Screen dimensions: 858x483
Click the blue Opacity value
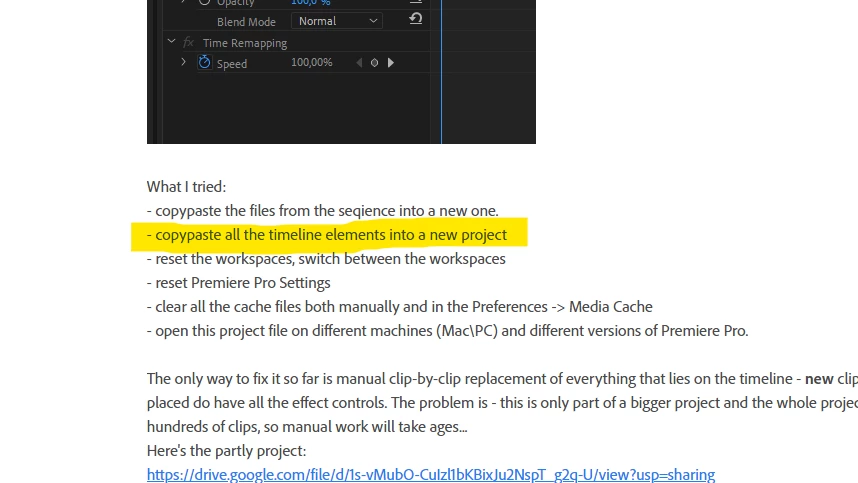coord(310,3)
